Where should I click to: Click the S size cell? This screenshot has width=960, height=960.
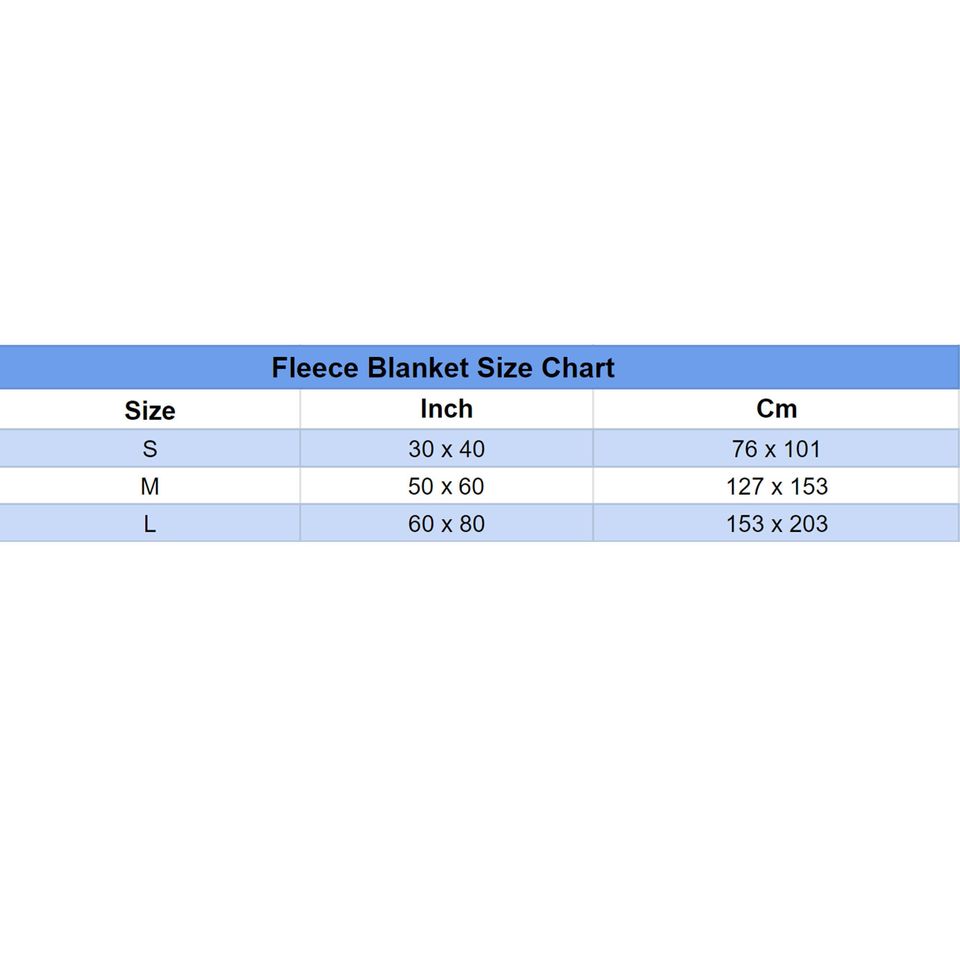point(150,449)
